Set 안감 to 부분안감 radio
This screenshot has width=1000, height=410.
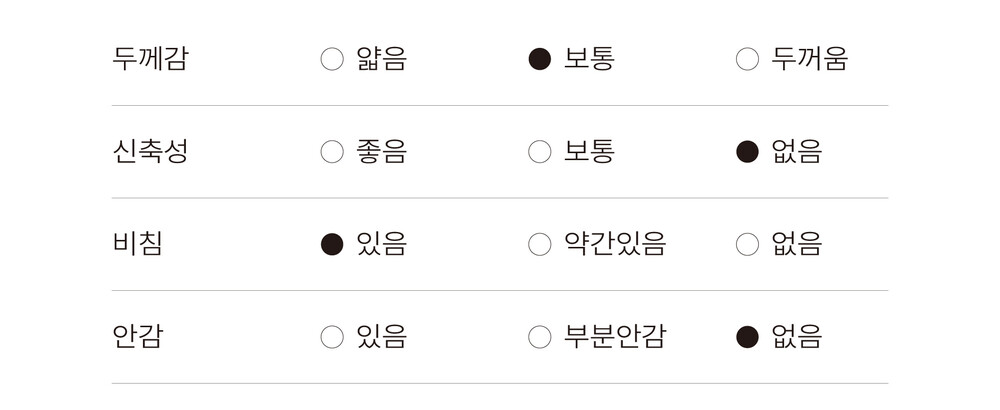point(540,337)
